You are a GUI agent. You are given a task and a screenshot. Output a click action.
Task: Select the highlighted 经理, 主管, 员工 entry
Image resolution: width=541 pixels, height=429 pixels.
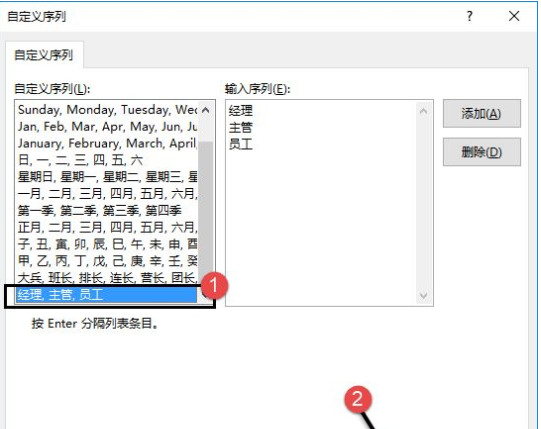coord(106,295)
